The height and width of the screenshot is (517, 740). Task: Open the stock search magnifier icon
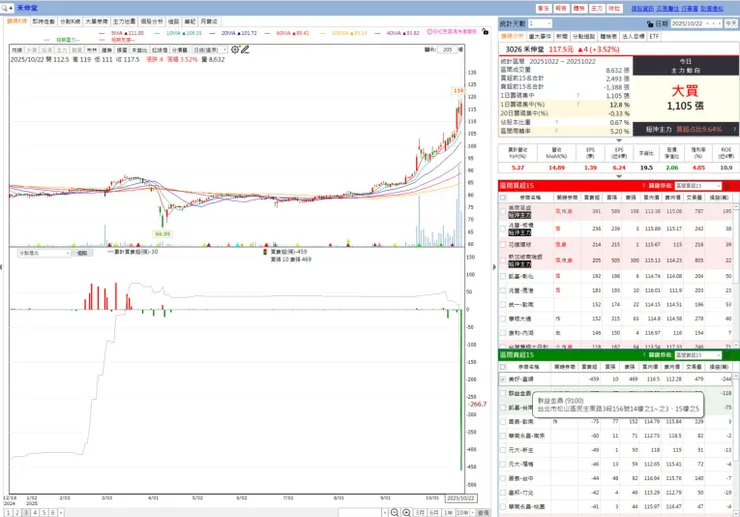click(x=4, y=8)
